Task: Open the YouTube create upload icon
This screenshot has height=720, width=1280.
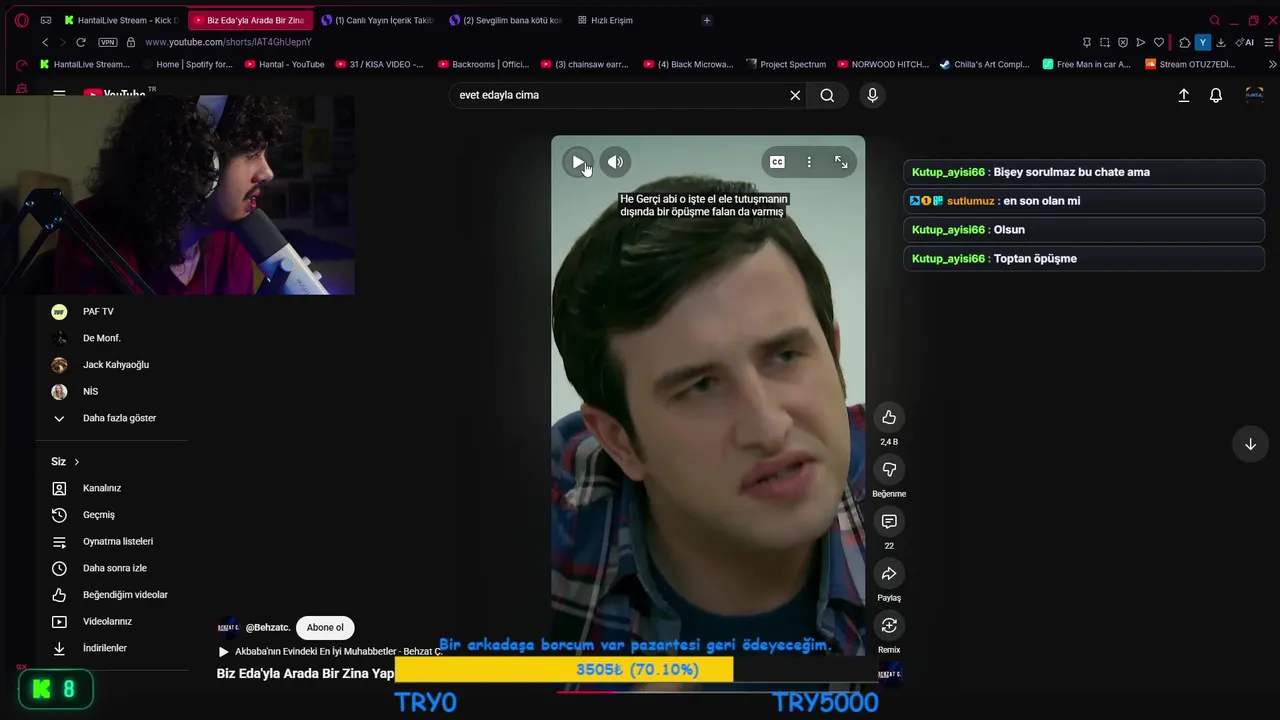Action: [1184, 95]
